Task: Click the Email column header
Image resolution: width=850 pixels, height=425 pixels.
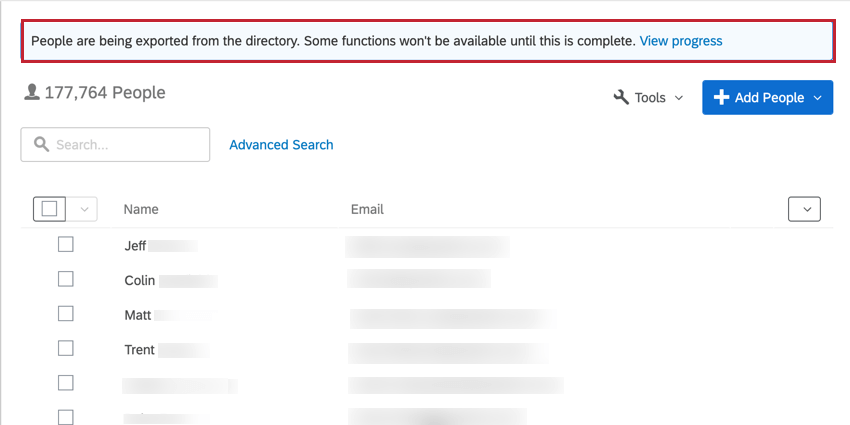Action: [367, 209]
